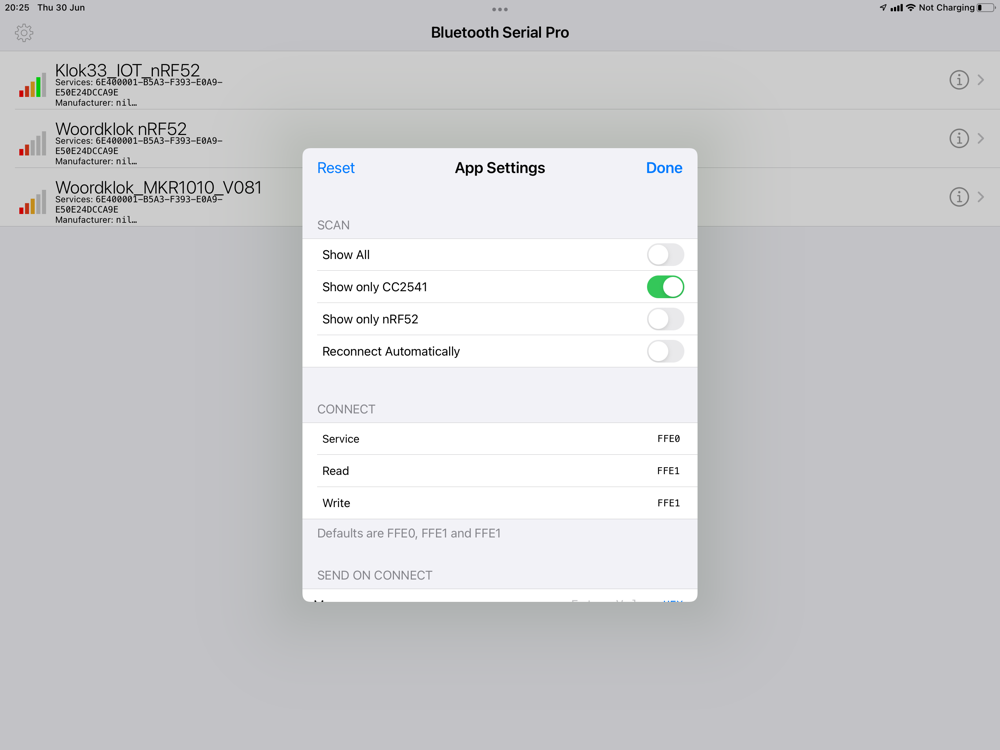Image resolution: width=1000 pixels, height=750 pixels.
Task: Edit the Read UUID field FFE1
Action: pyautogui.click(x=668, y=471)
